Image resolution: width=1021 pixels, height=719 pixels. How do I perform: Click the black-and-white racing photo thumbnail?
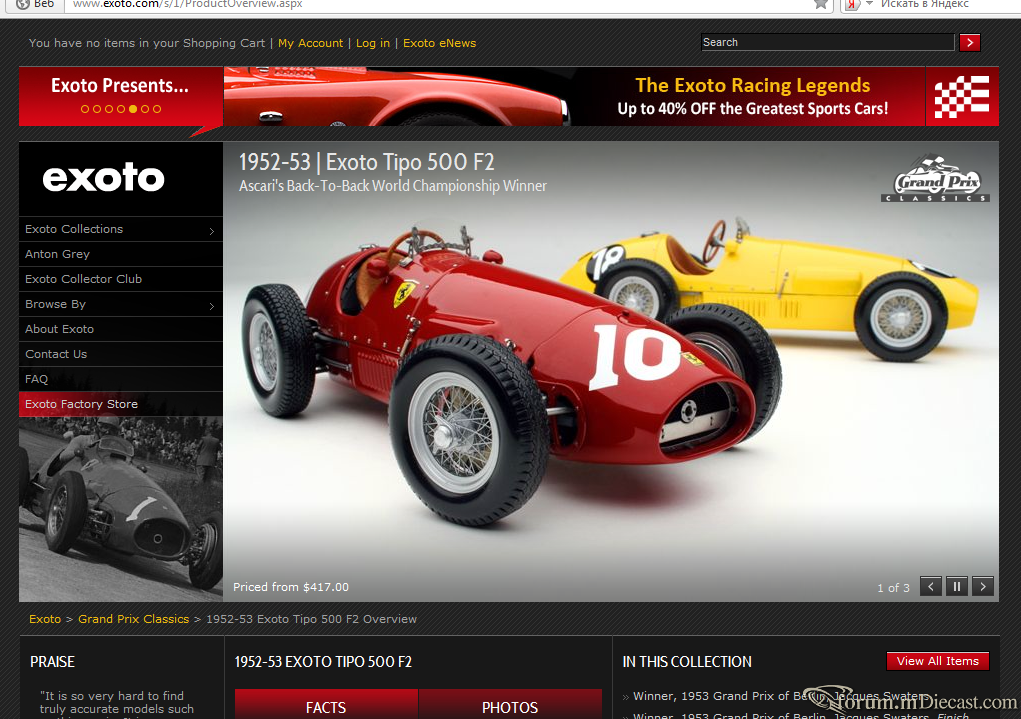pos(120,509)
